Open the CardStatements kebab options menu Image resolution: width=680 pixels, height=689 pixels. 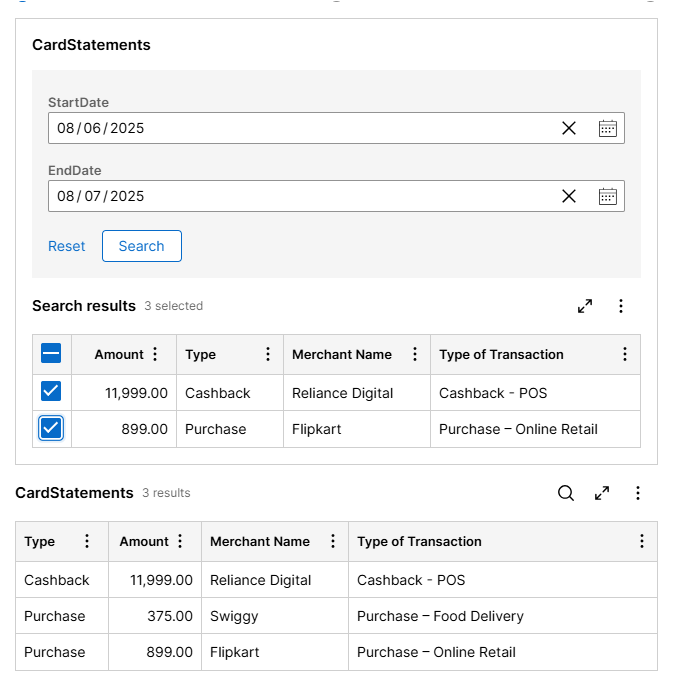tap(638, 493)
